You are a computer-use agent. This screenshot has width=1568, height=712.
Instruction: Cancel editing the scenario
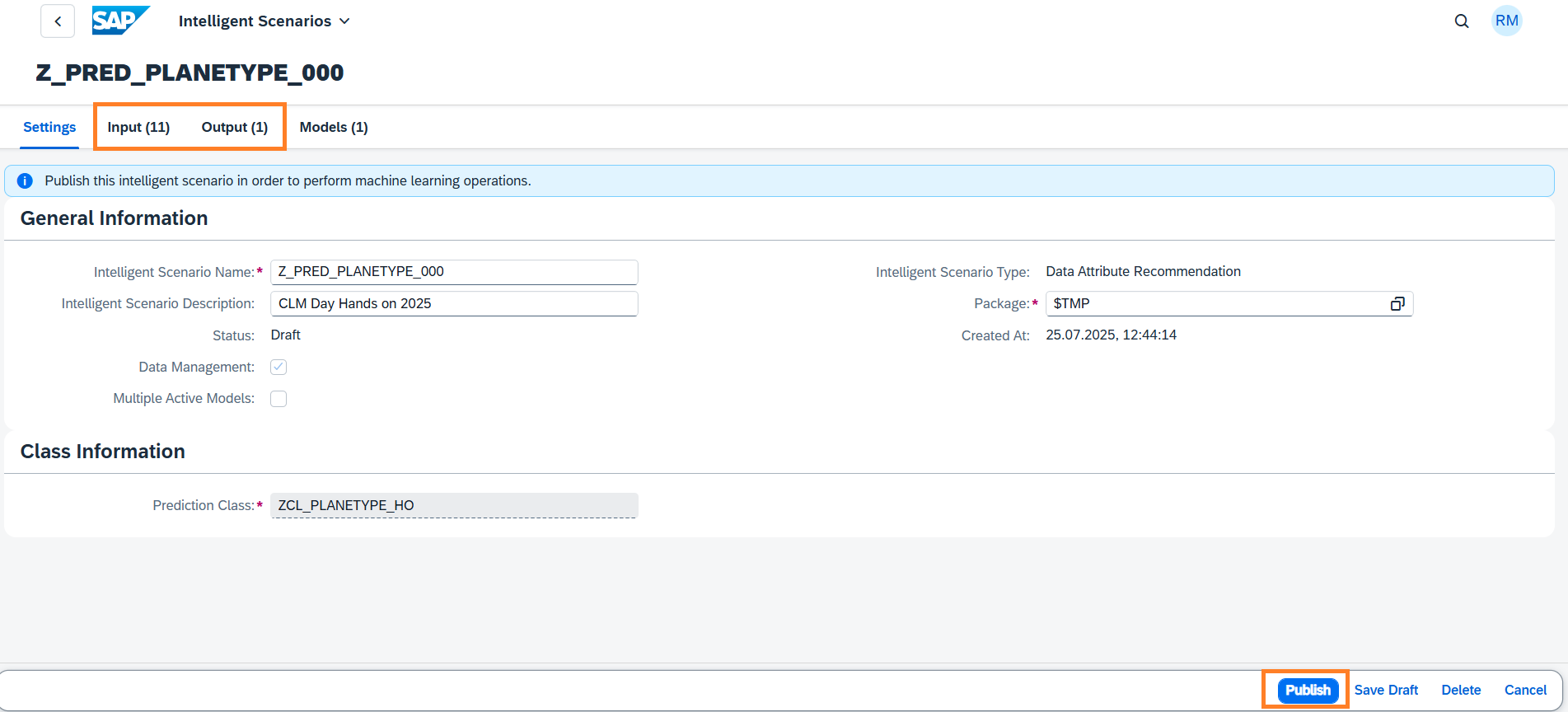pos(1525,691)
